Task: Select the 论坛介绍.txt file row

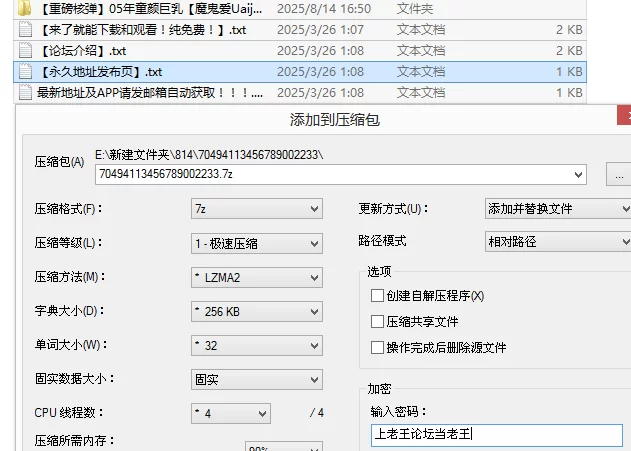Action: (x=300, y=51)
